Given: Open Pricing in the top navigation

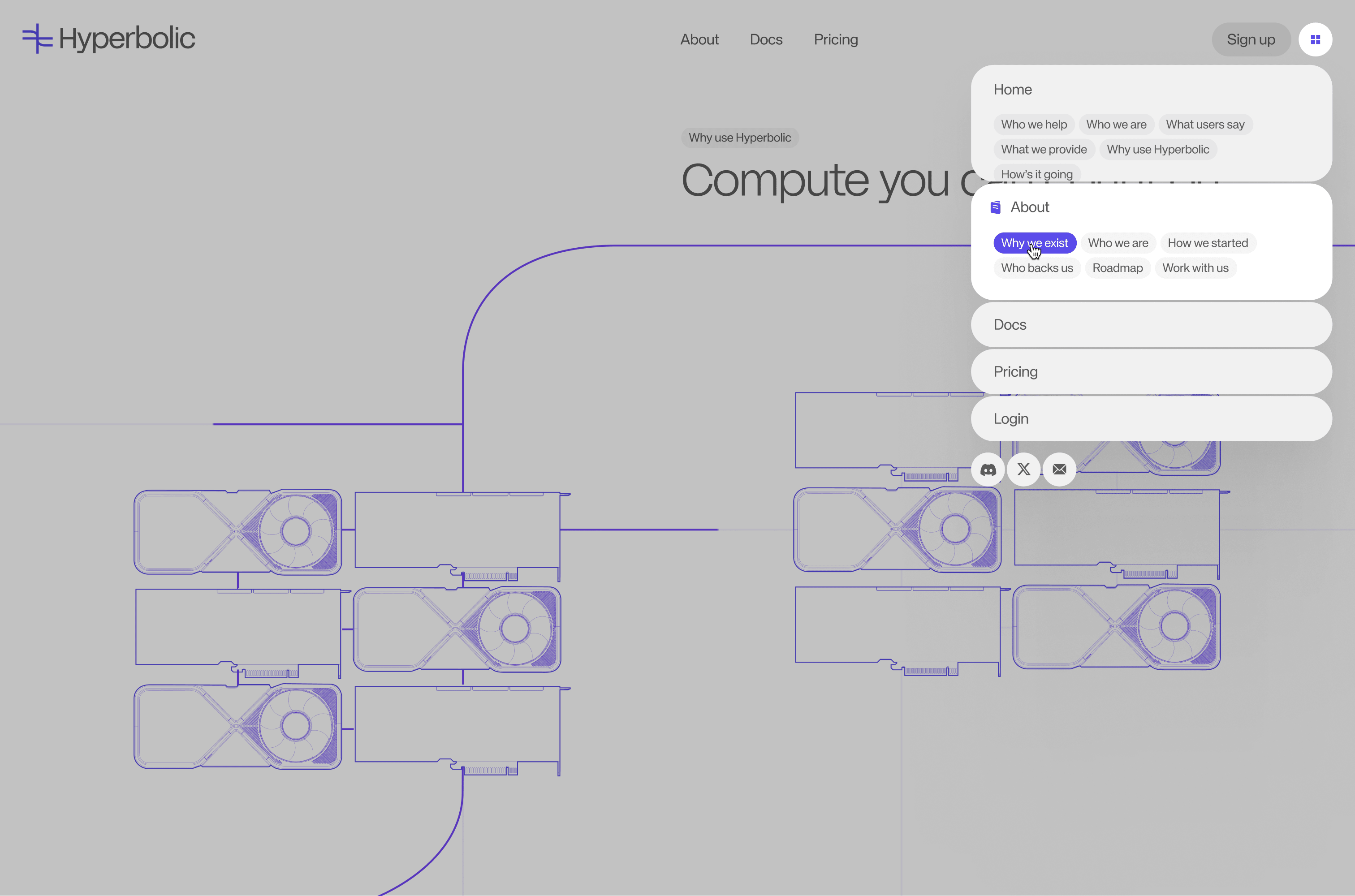Looking at the screenshot, I should [836, 39].
